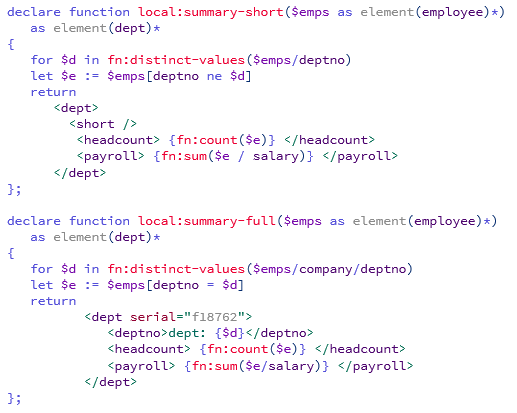The image size is (517, 413).
Task: Click the </payroll> closing tag in summary-short
Action: coord(360,156)
